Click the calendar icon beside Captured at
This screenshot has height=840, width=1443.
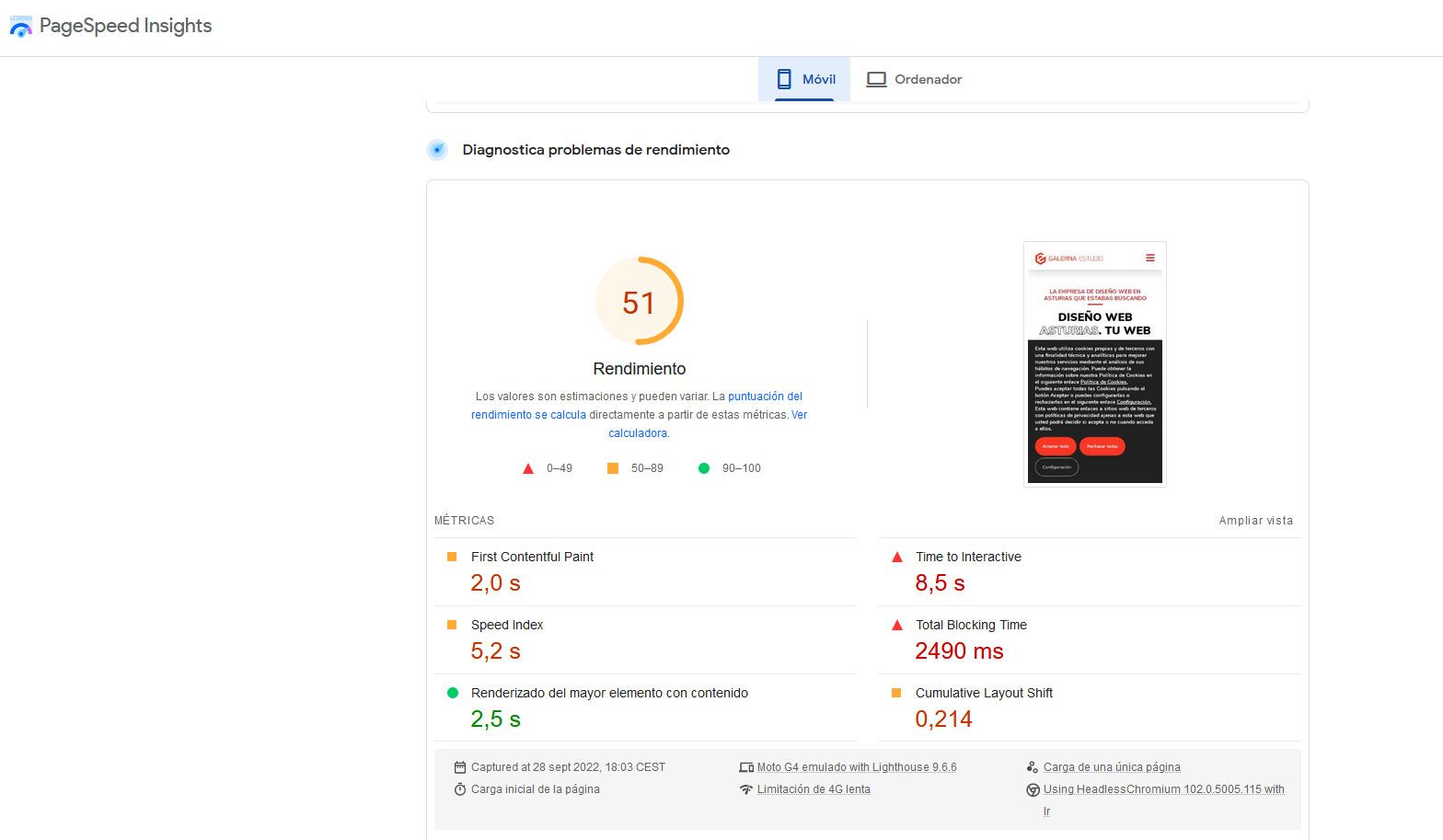[x=460, y=767]
